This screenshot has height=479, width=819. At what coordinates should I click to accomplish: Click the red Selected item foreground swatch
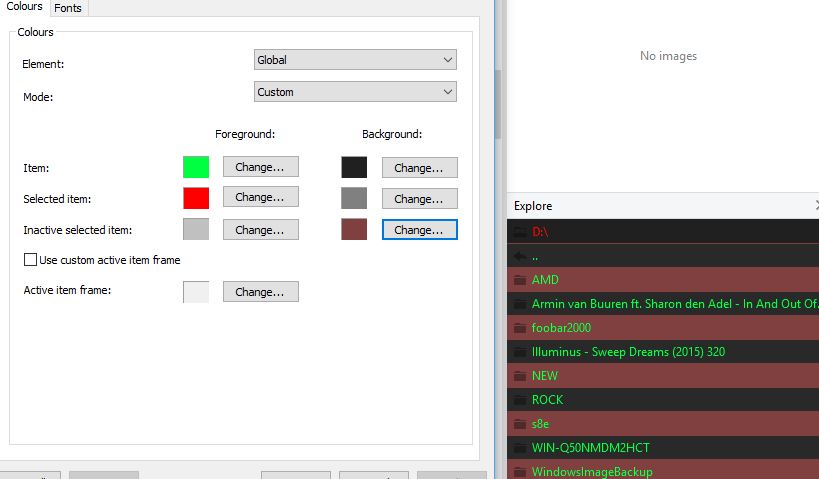tap(196, 198)
